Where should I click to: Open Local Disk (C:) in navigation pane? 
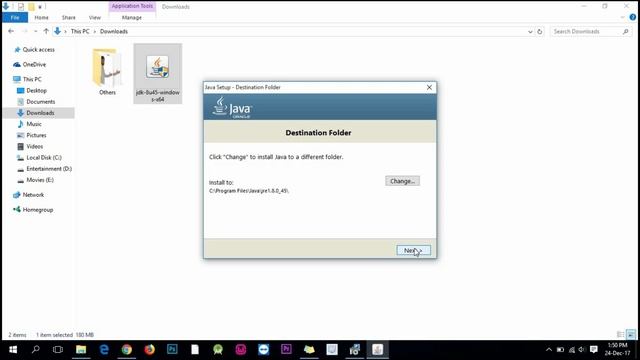tap(44, 158)
